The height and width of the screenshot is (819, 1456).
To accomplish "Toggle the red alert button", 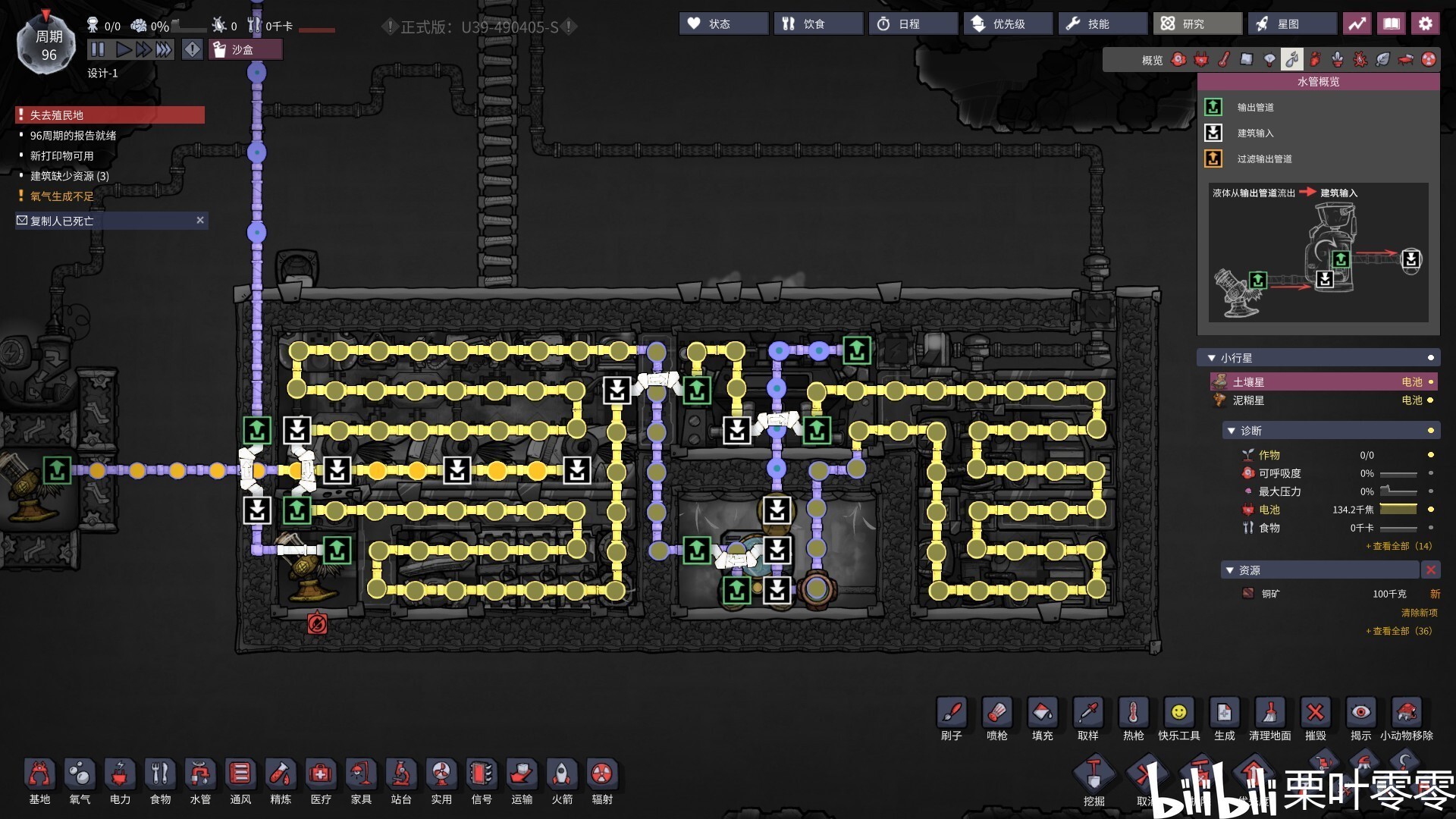I will pos(193,49).
